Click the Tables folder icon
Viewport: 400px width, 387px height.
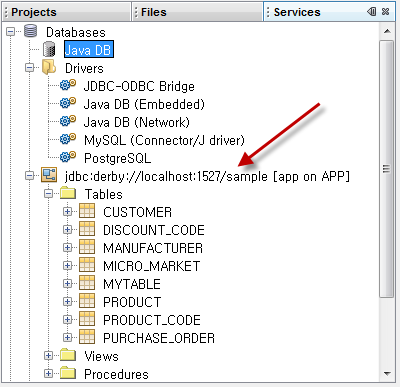coord(68,193)
